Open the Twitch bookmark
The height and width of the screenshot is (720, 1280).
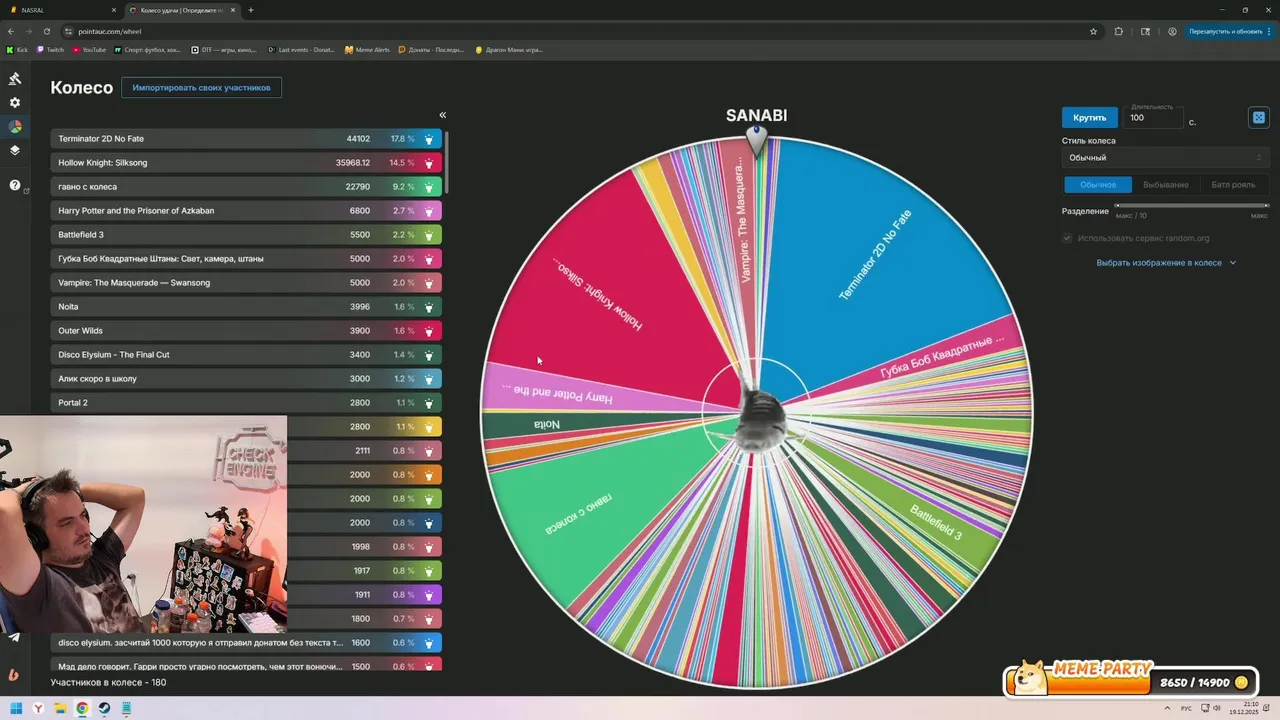tap(50, 49)
